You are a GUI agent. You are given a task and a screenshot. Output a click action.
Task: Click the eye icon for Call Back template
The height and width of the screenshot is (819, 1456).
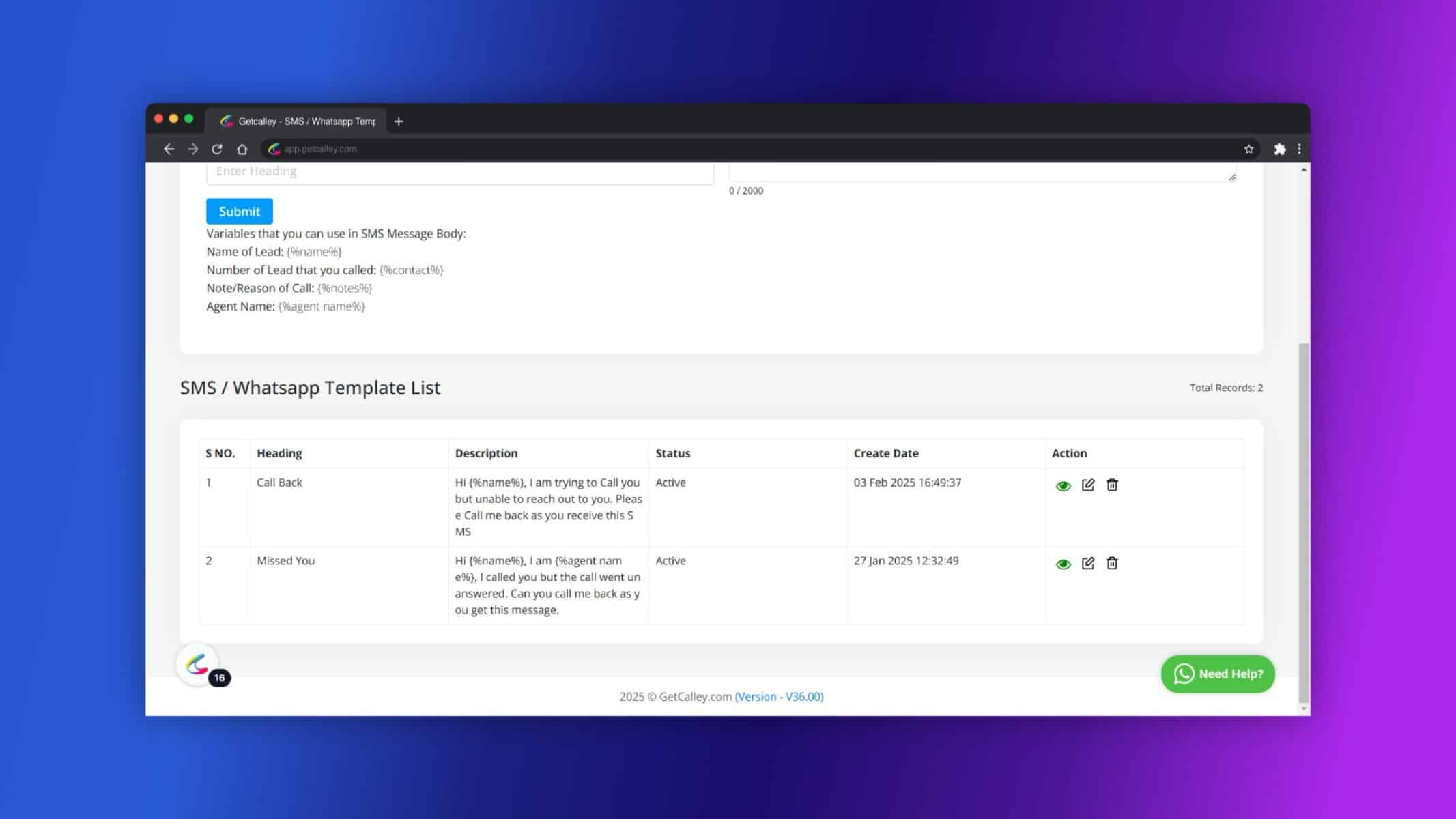(x=1063, y=485)
